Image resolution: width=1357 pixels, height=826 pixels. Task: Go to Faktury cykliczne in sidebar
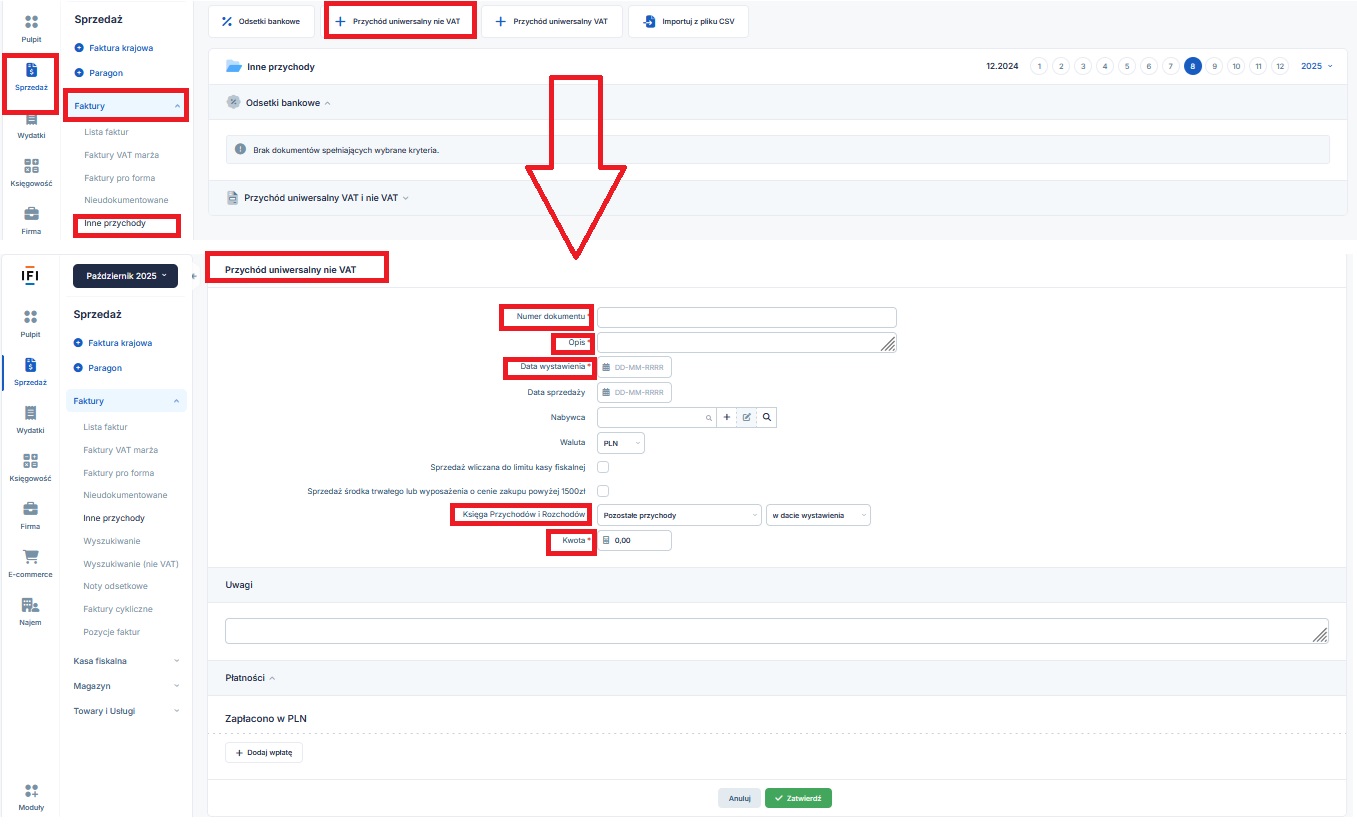click(x=117, y=609)
